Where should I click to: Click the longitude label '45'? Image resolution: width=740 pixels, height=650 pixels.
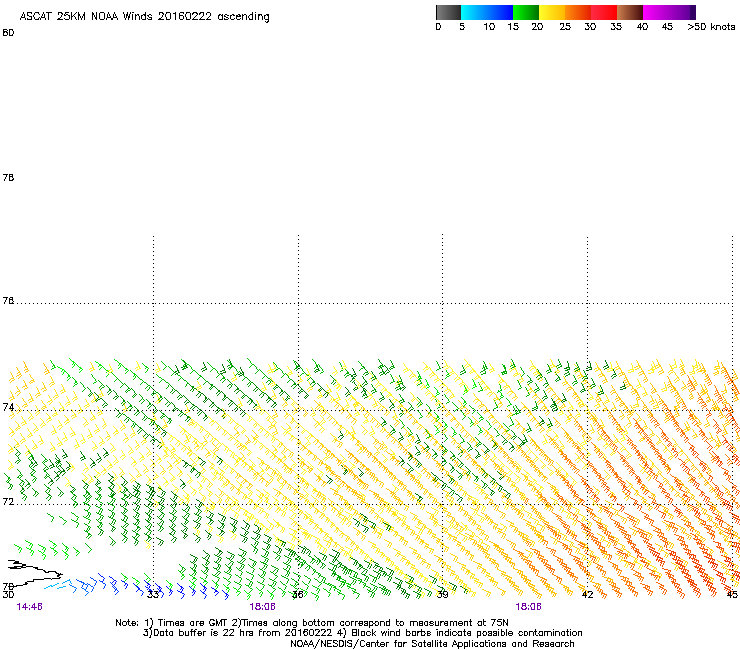coord(732,595)
